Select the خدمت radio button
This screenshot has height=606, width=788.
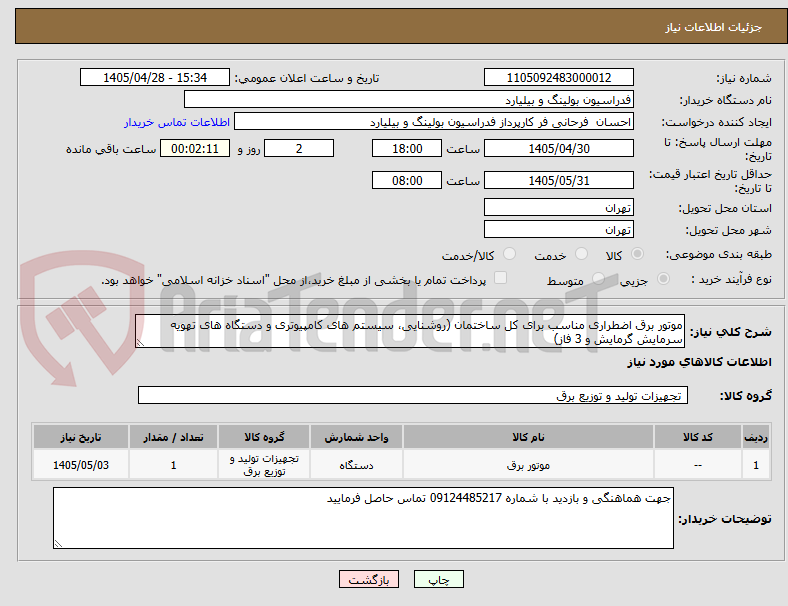(x=581, y=254)
